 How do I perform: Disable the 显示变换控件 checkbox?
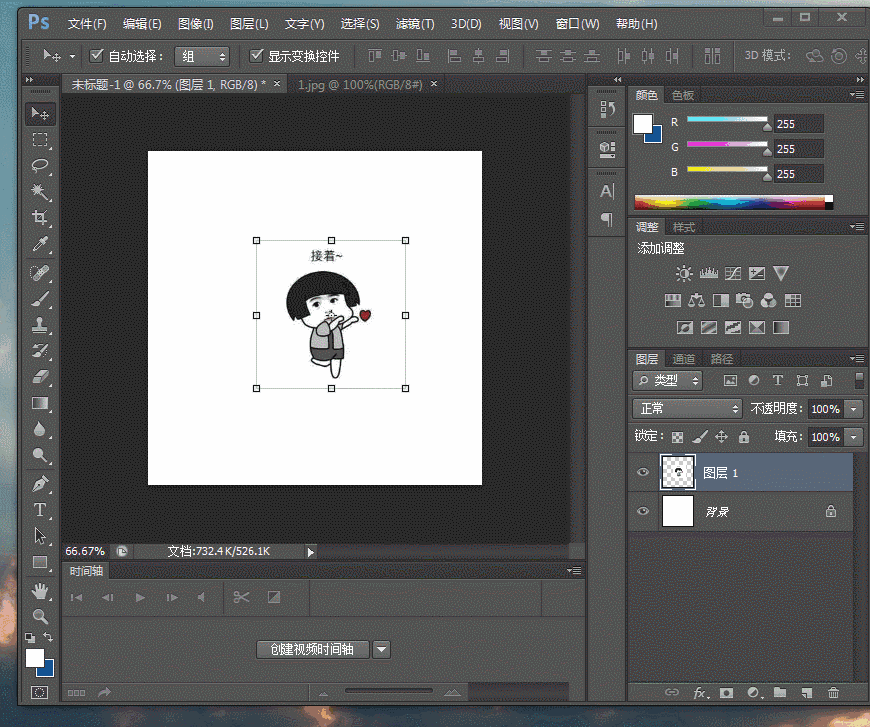[x=257, y=55]
